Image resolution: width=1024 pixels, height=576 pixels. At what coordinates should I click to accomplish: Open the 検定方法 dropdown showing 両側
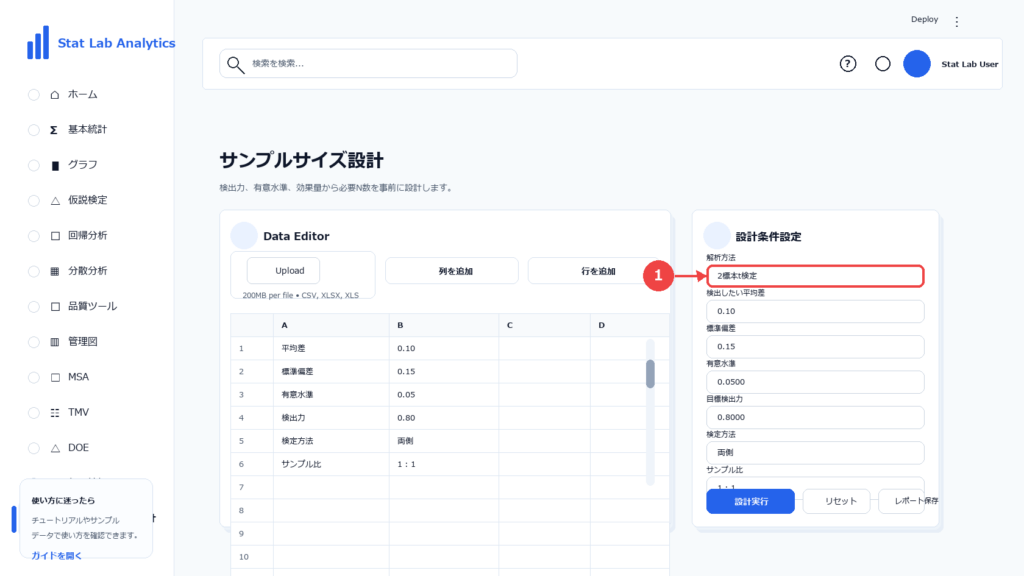tap(815, 452)
